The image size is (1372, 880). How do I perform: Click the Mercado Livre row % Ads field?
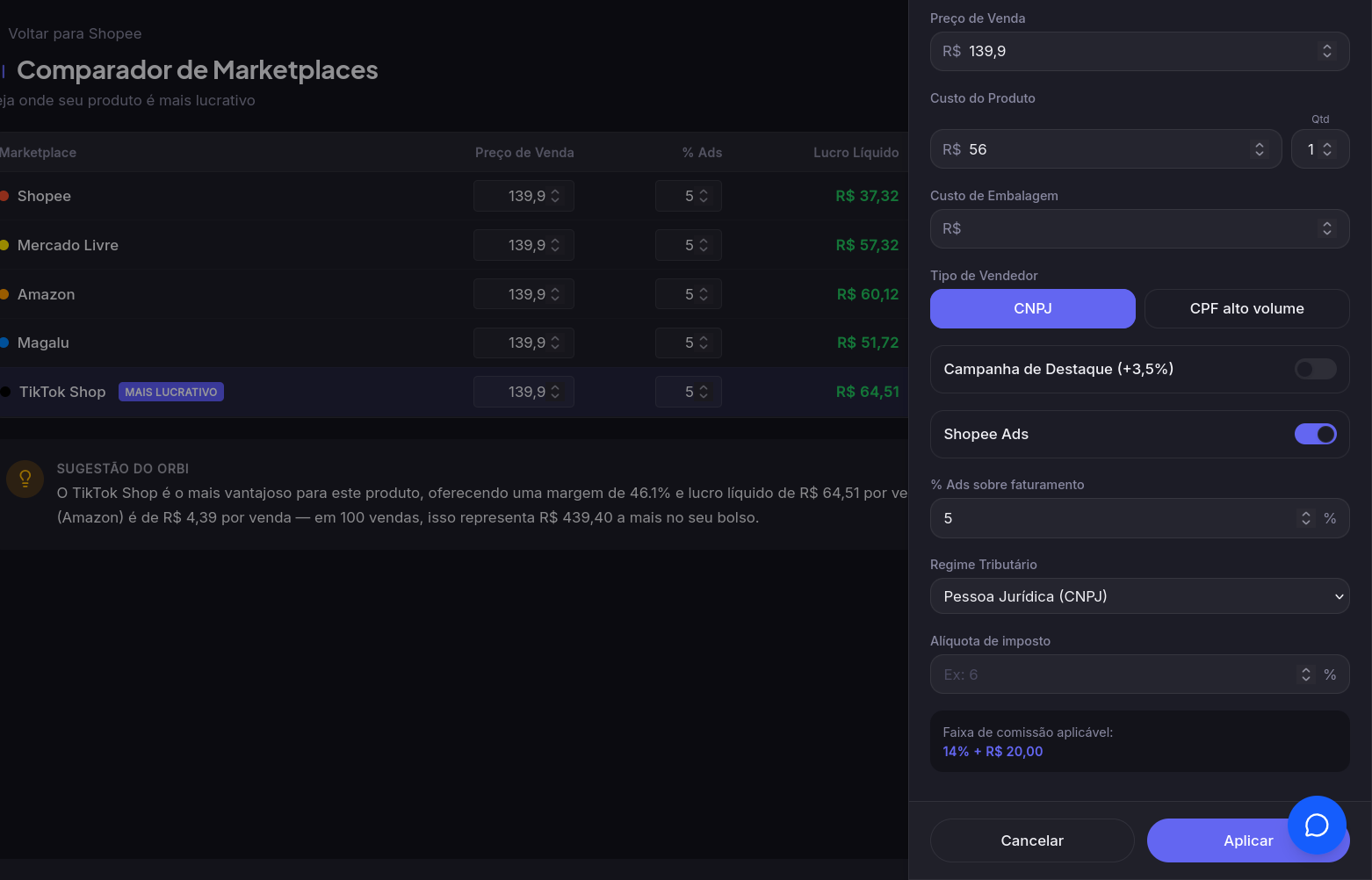pos(688,245)
